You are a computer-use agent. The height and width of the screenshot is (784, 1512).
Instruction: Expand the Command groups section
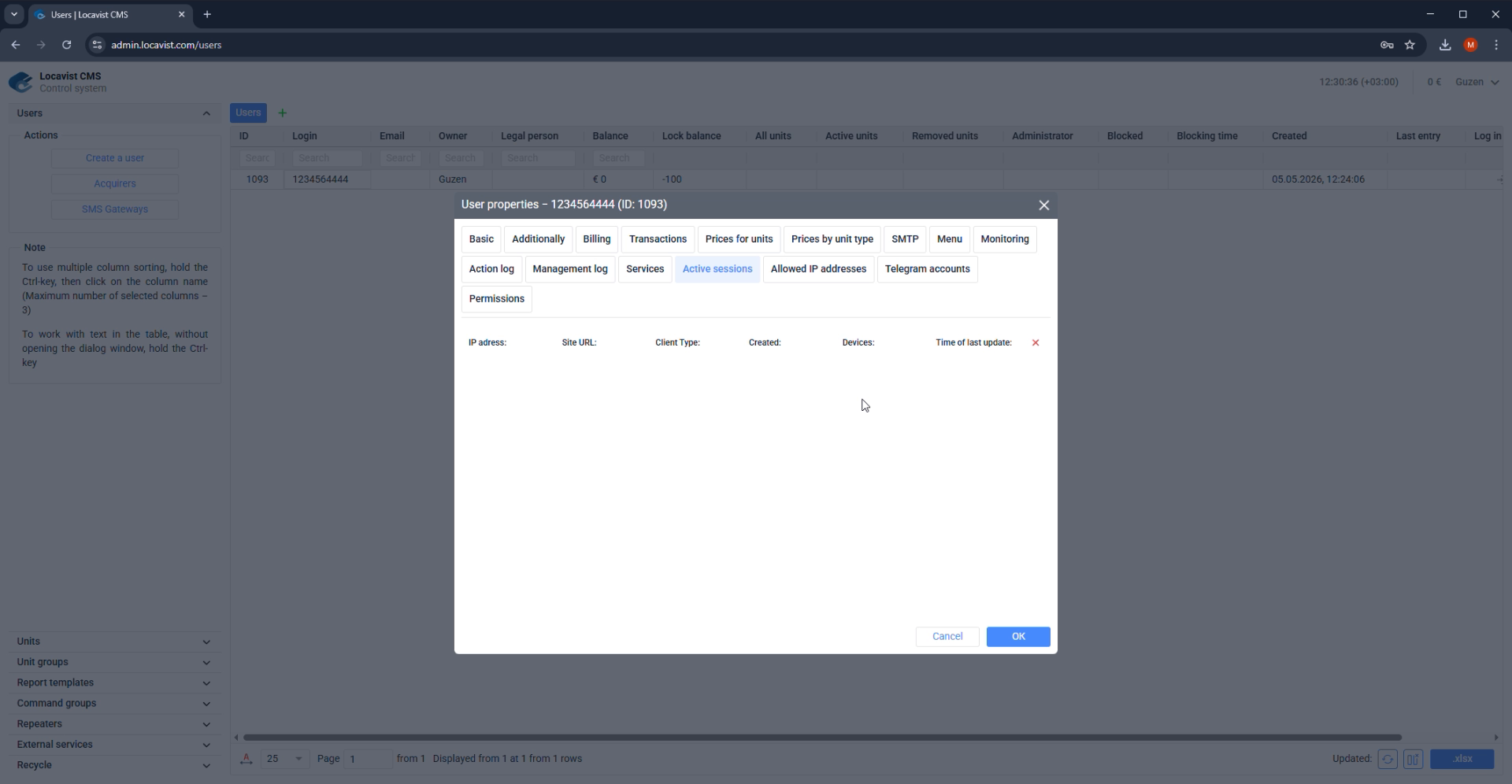pyautogui.click(x=115, y=704)
